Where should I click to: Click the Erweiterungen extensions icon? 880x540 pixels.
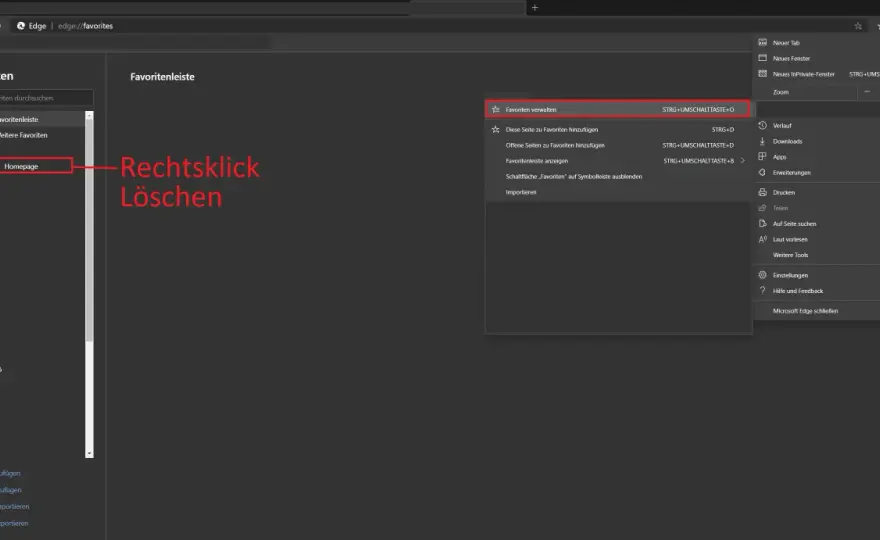(762, 172)
